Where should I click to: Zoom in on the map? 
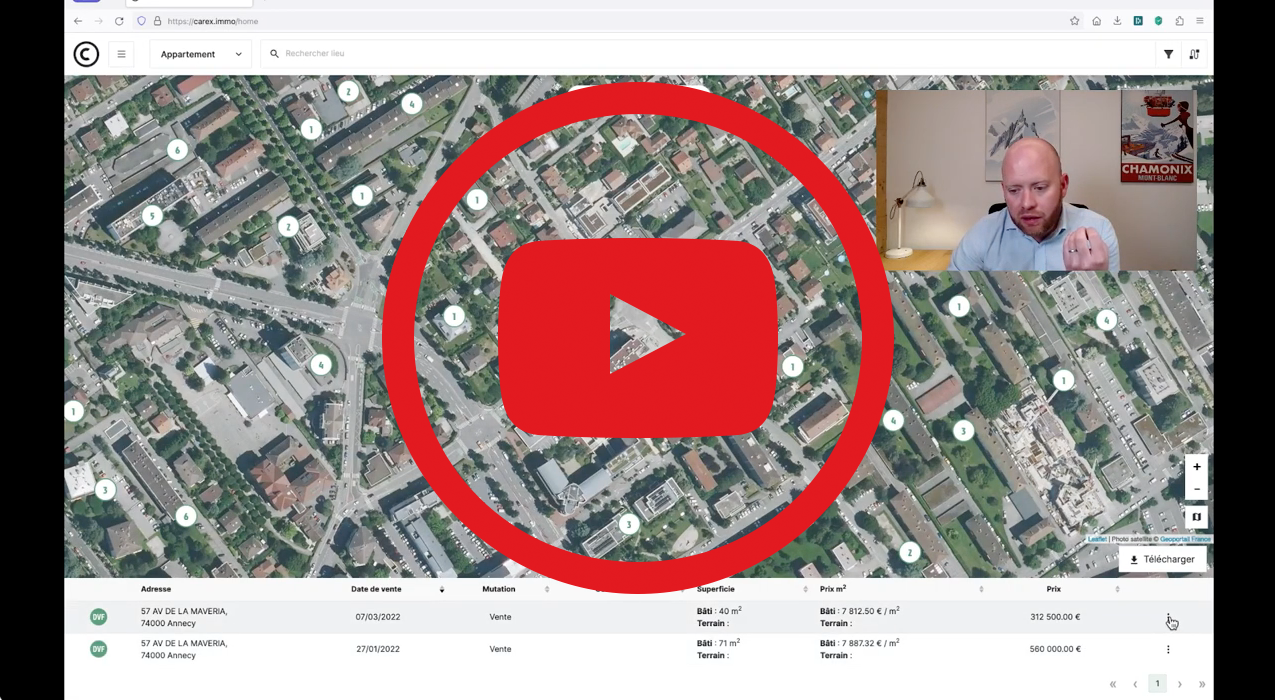coord(1196,467)
